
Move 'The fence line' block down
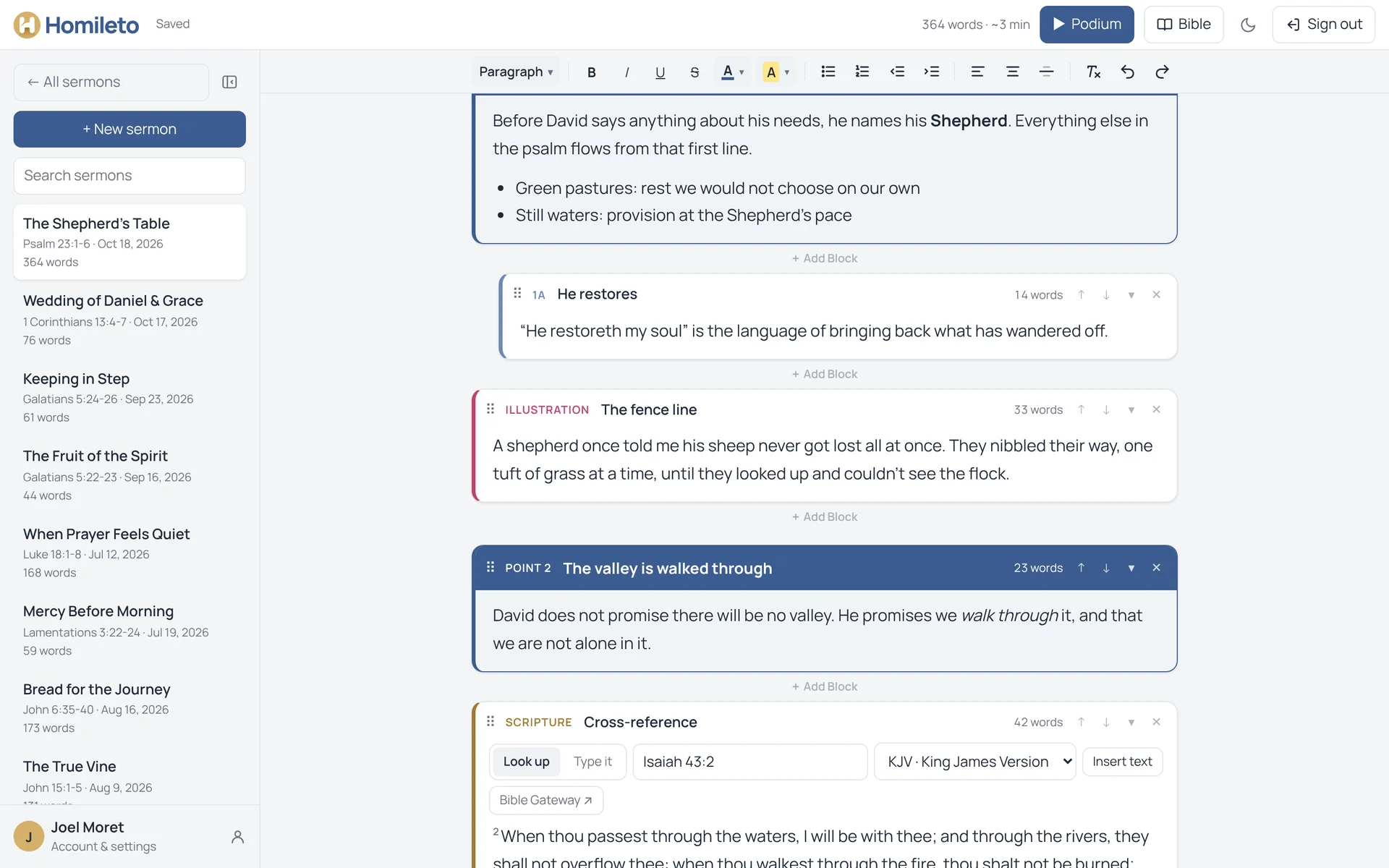pyautogui.click(x=1106, y=409)
